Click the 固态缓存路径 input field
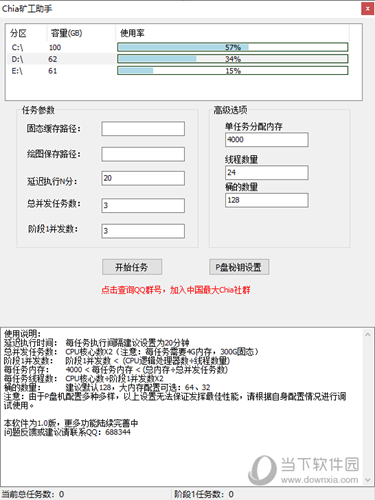This screenshot has width=375, height=500. (143, 129)
